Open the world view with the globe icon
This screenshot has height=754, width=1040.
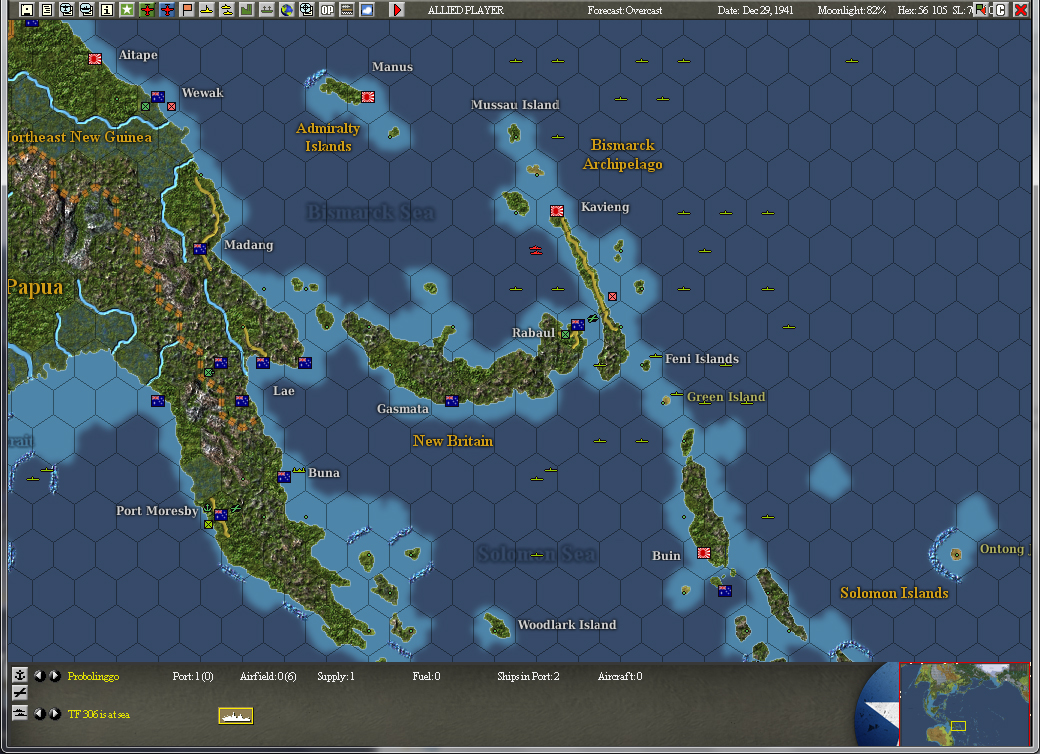coord(285,9)
